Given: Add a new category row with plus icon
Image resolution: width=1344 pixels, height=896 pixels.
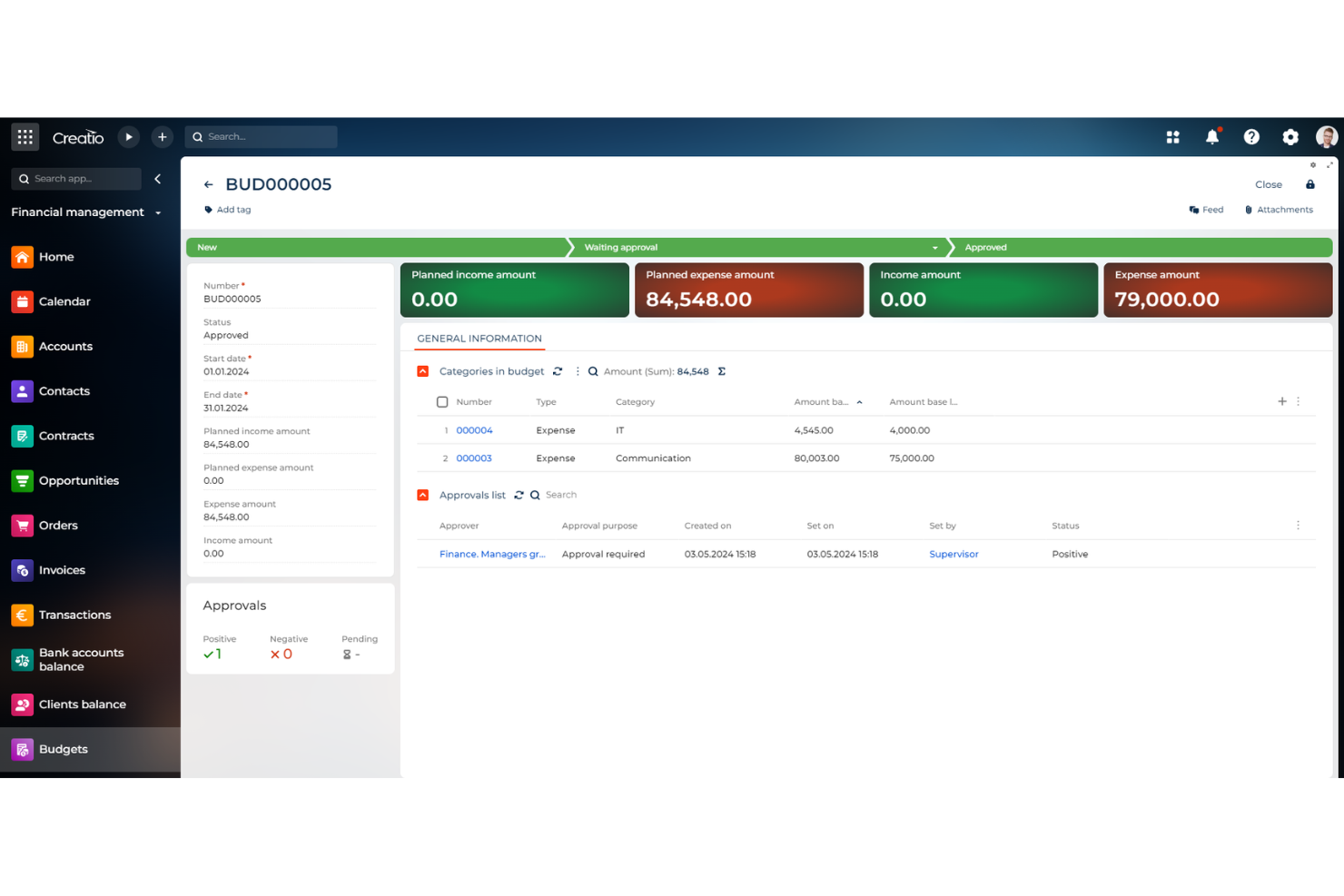Looking at the screenshot, I should coord(1282,401).
